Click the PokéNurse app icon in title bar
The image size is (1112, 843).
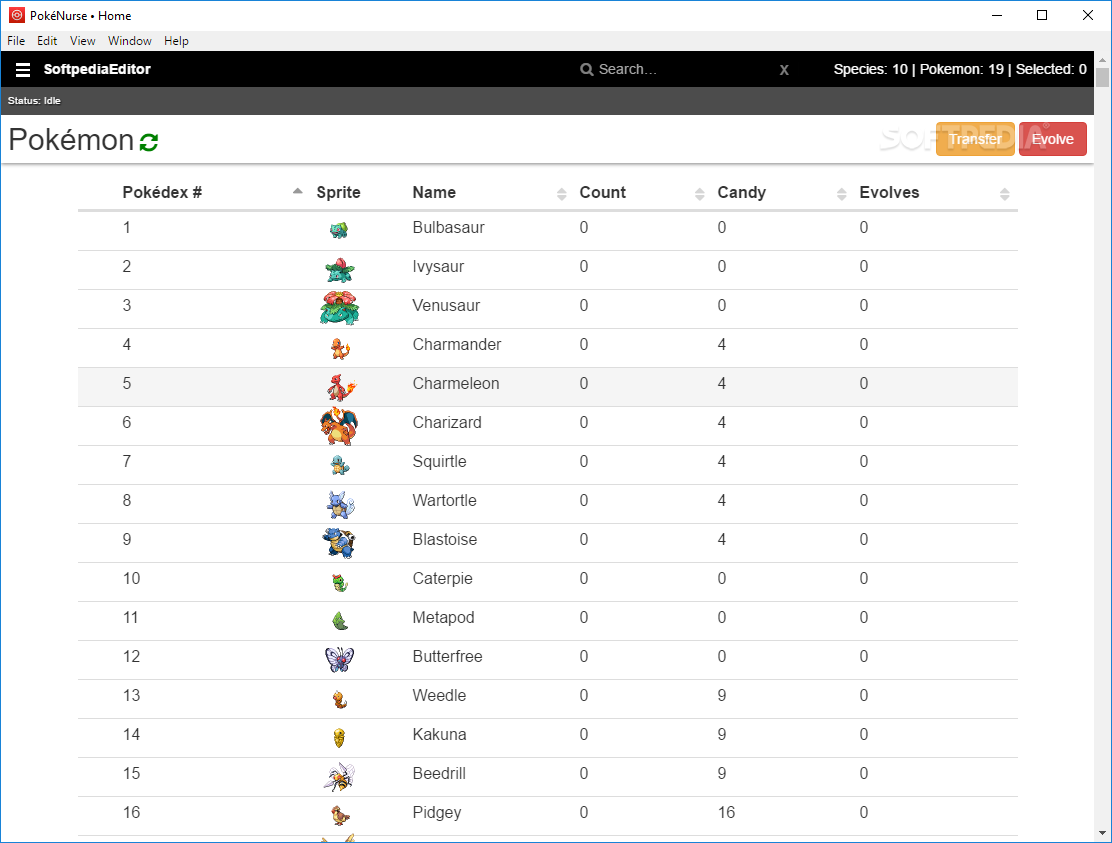(16, 15)
